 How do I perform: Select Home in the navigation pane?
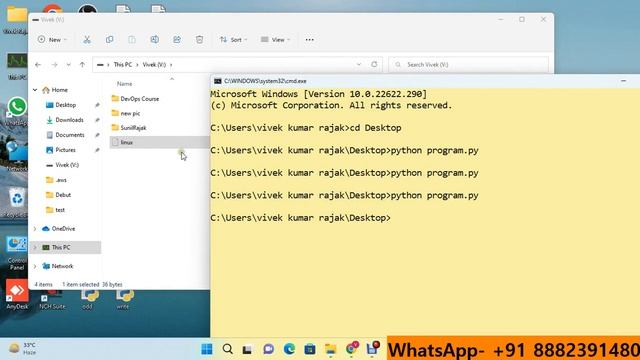tap(60, 90)
